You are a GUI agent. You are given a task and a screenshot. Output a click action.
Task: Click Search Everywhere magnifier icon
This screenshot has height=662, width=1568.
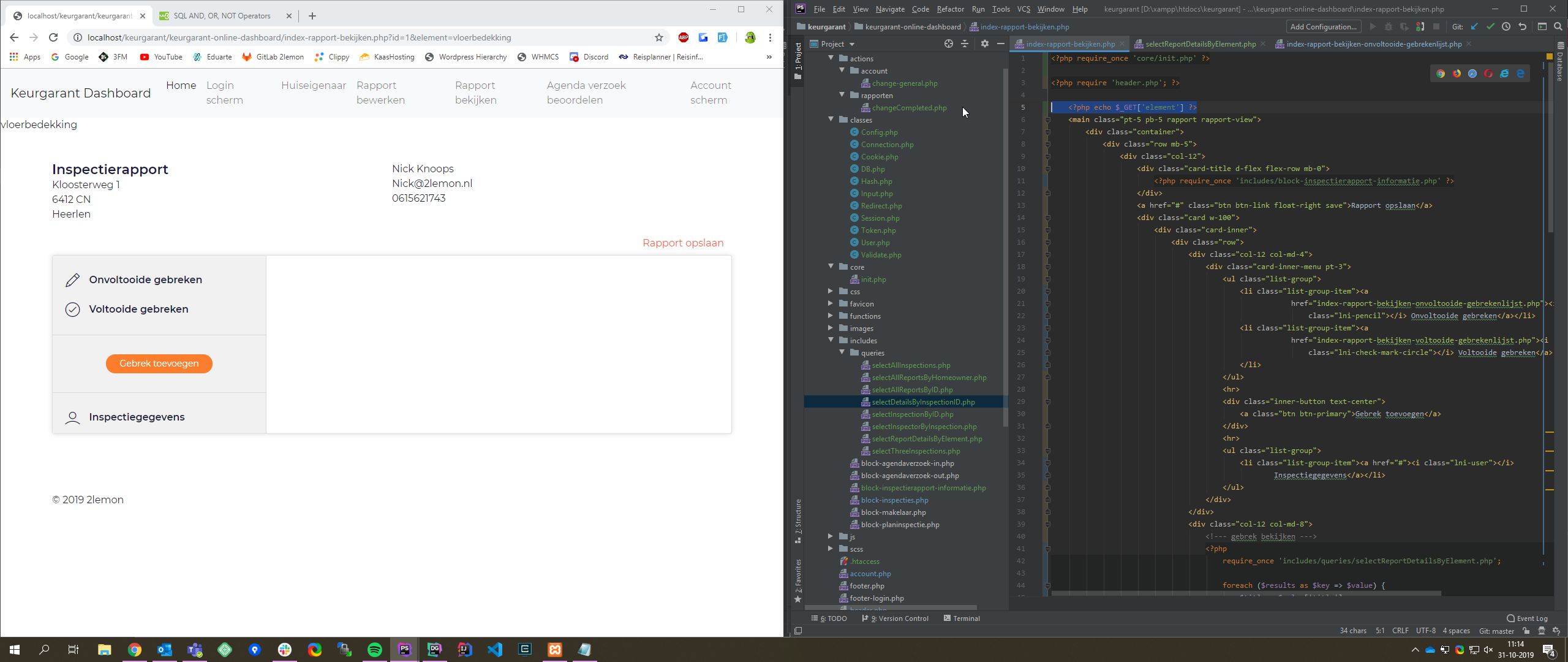click(x=1558, y=26)
